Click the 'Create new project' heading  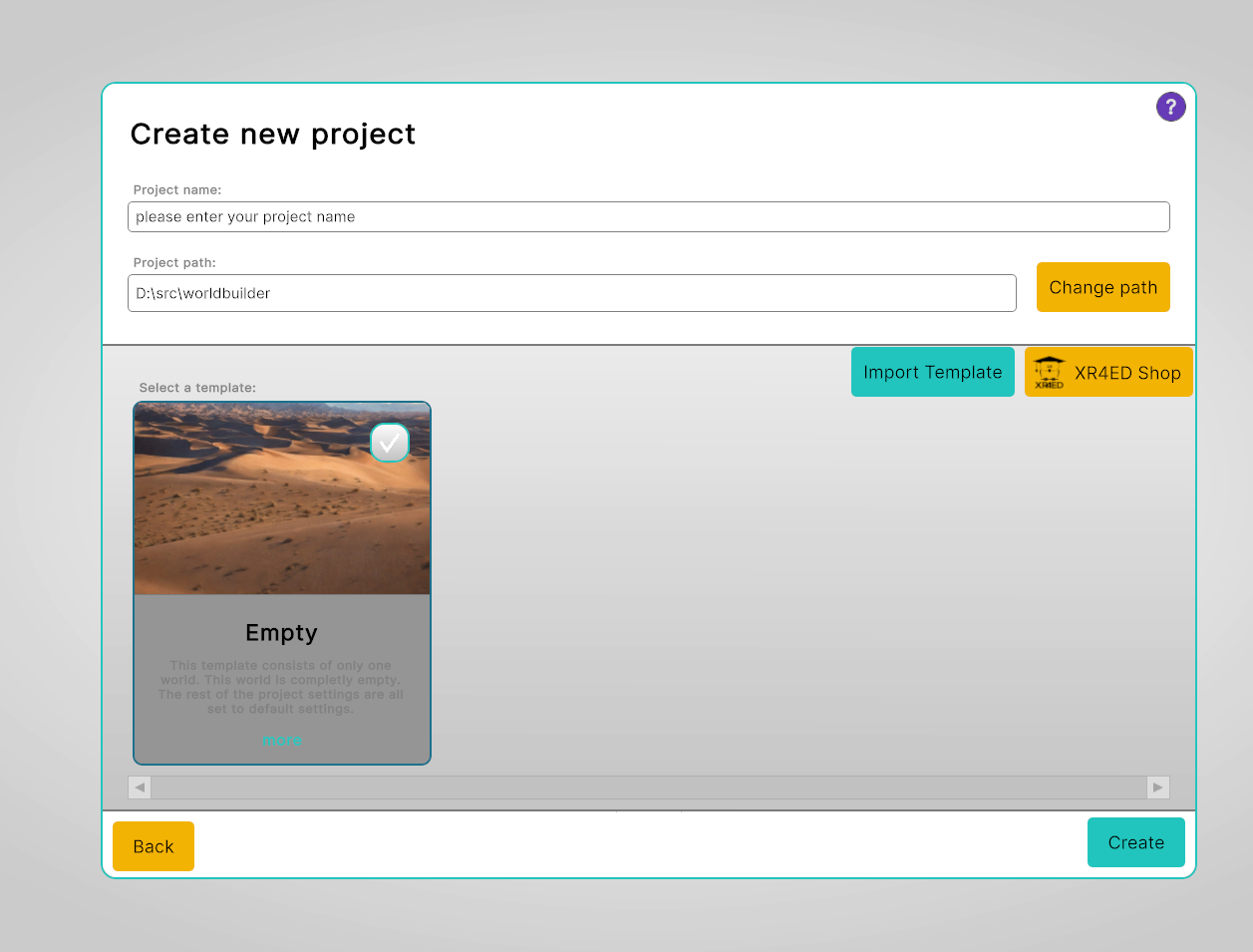pos(272,134)
